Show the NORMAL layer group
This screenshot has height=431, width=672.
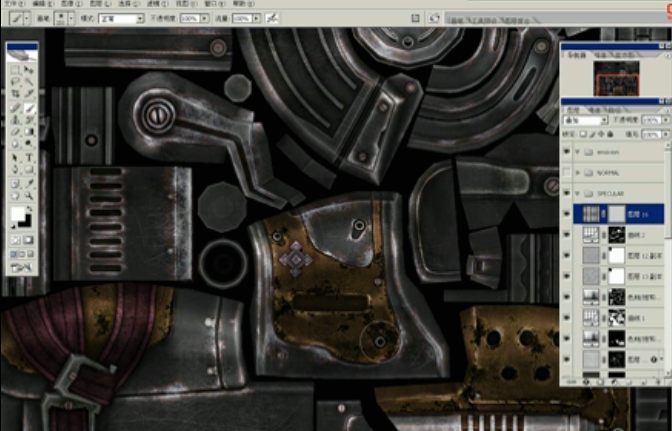coord(567,173)
